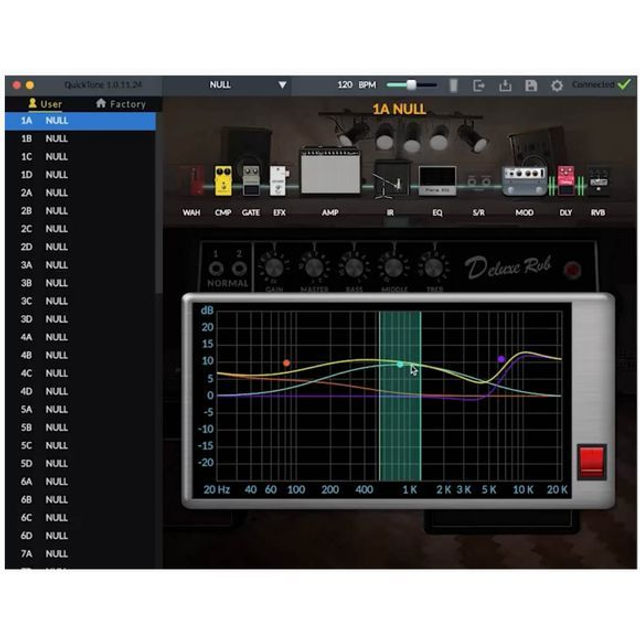Click the orange low EQ band node
640x640 pixels.
coord(287,363)
